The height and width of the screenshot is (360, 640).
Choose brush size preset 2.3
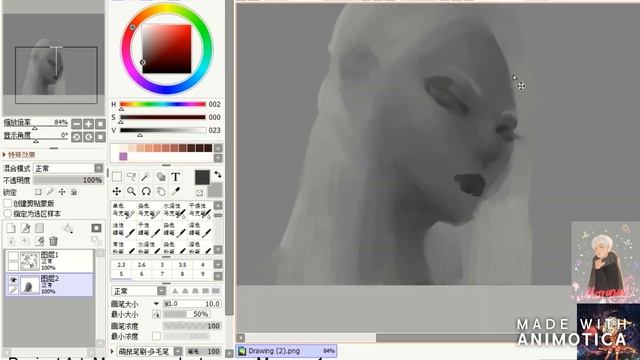[121, 264]
